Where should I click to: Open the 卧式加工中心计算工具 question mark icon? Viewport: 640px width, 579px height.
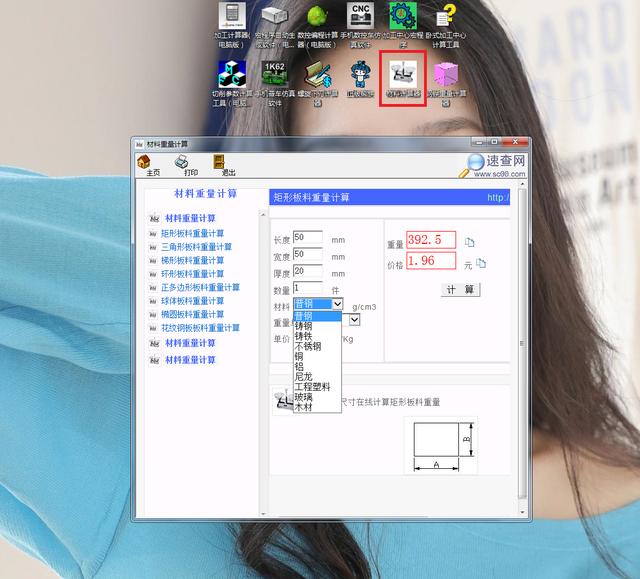[446, 16]
